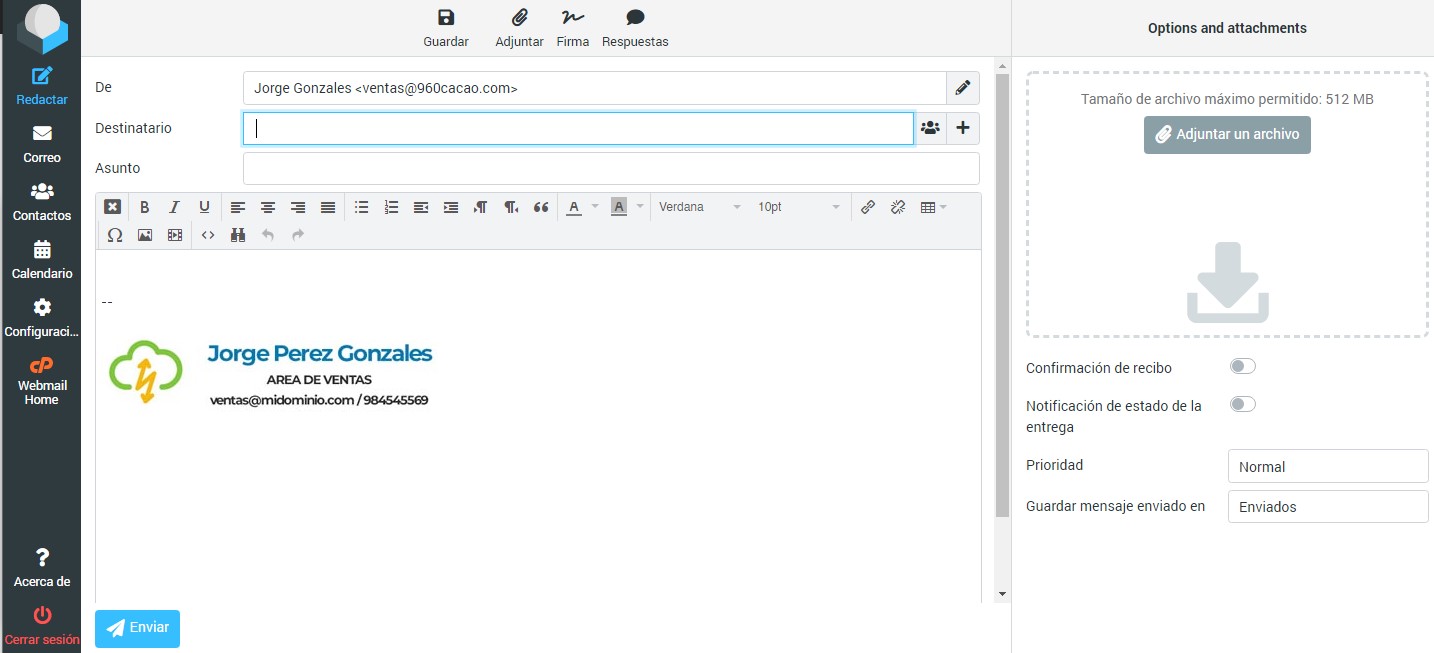Go to Webmail Home
Screen dimensions: 1434x653
click(x=42, y=381)
